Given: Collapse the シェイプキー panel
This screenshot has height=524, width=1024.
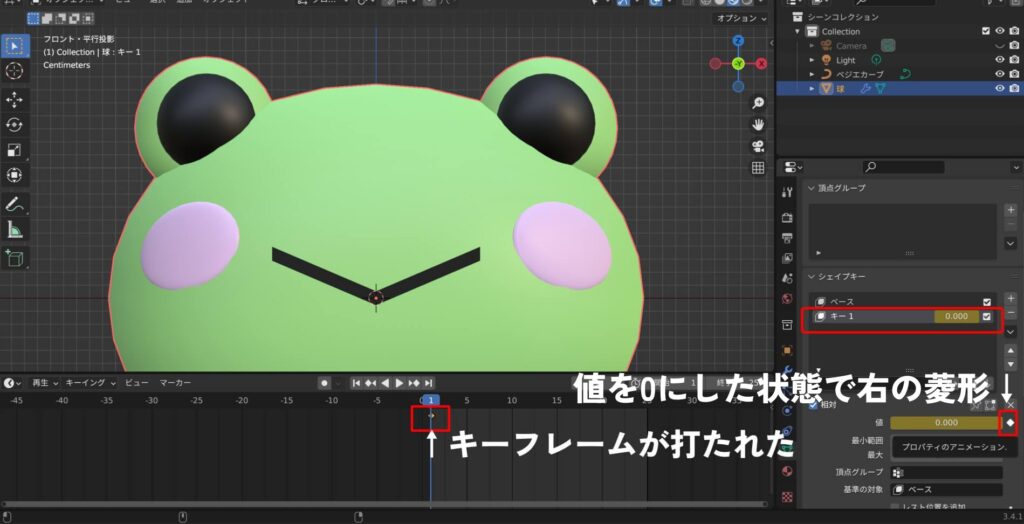Looking at the screenshot, I should [811, 276].
